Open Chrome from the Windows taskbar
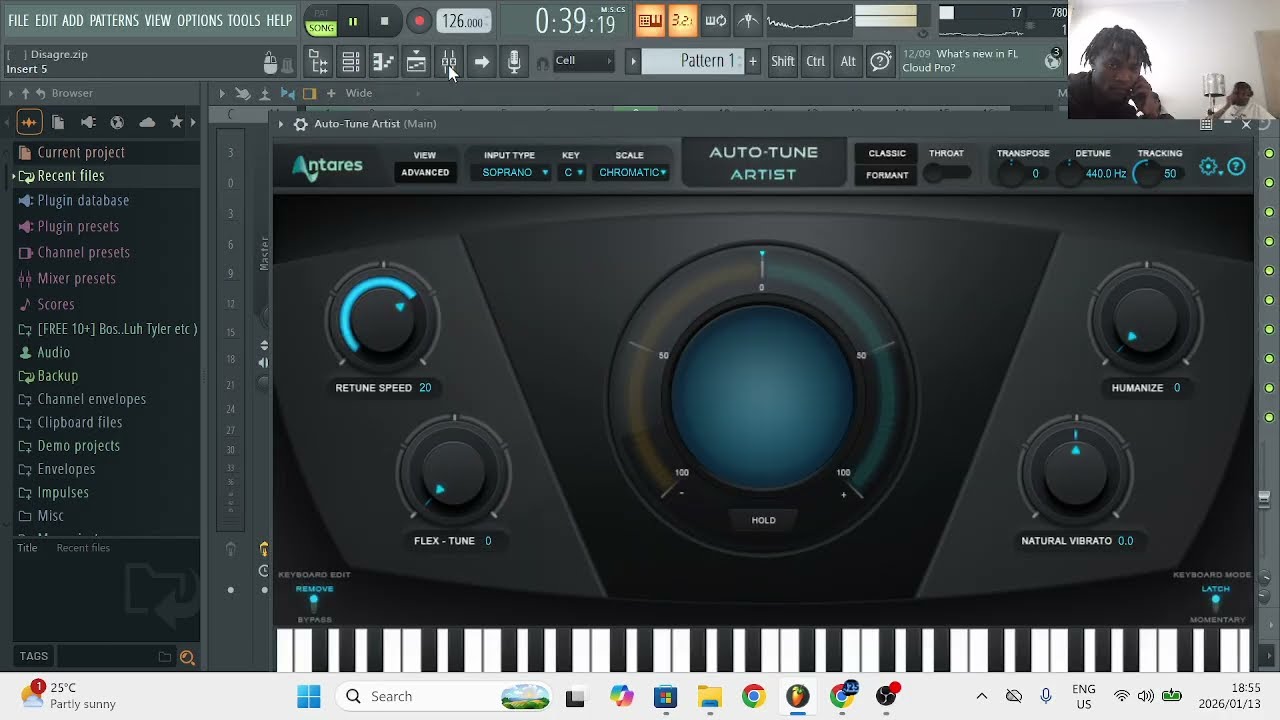This screenshot has width=1280, height=720. point(753,696)
